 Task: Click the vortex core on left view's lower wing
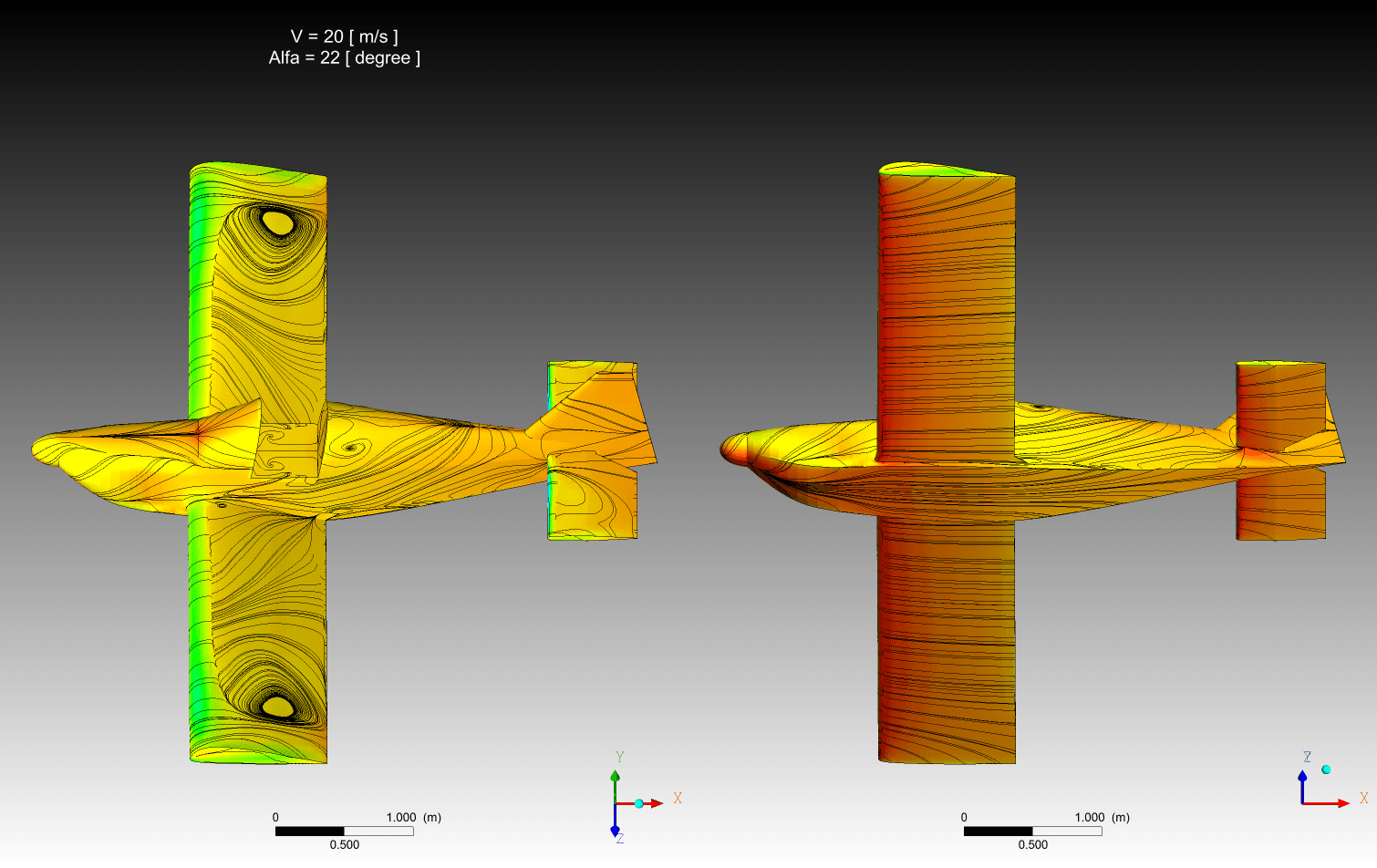(277, 706)
